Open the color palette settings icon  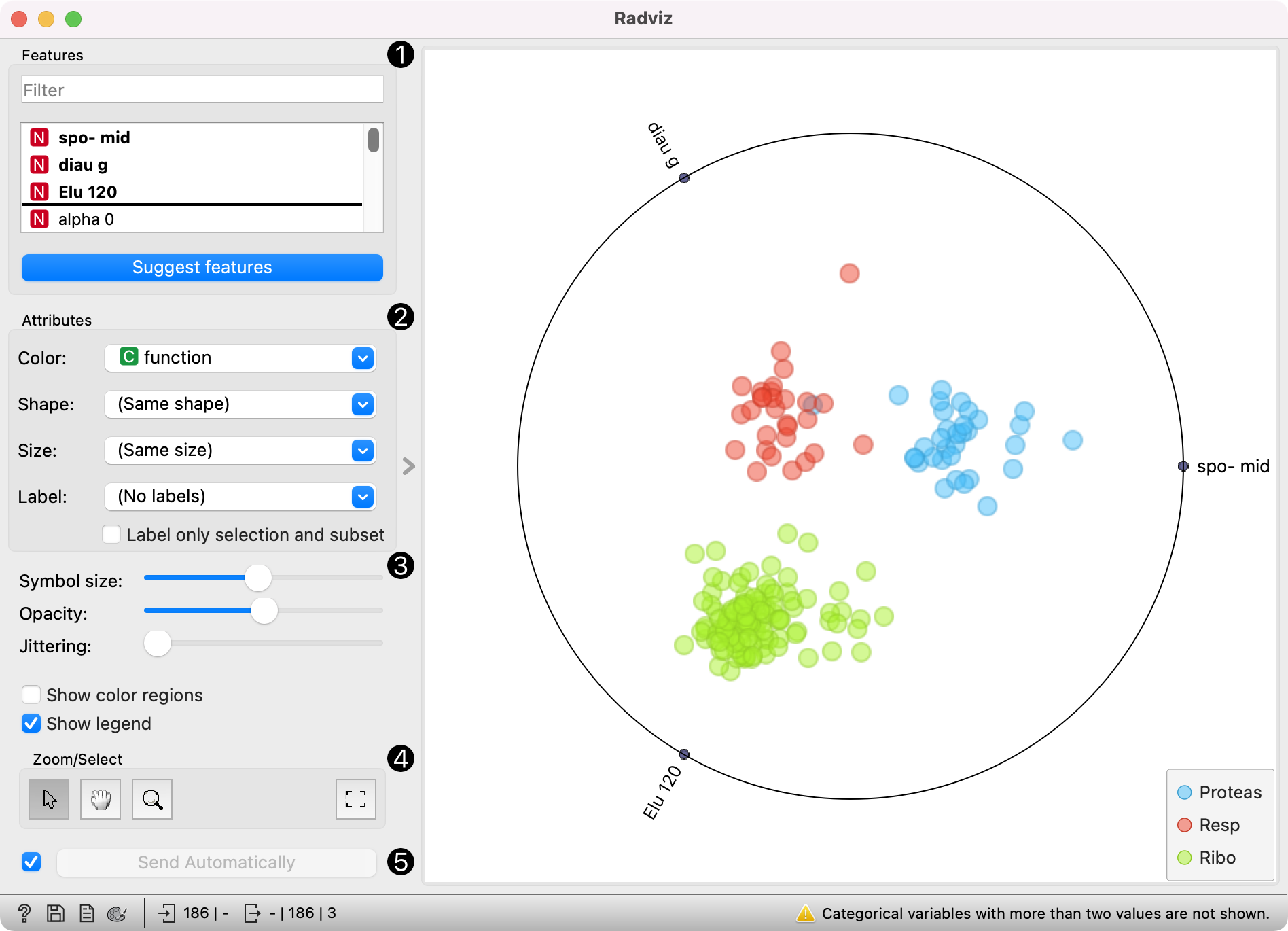[x=118, y=913]
